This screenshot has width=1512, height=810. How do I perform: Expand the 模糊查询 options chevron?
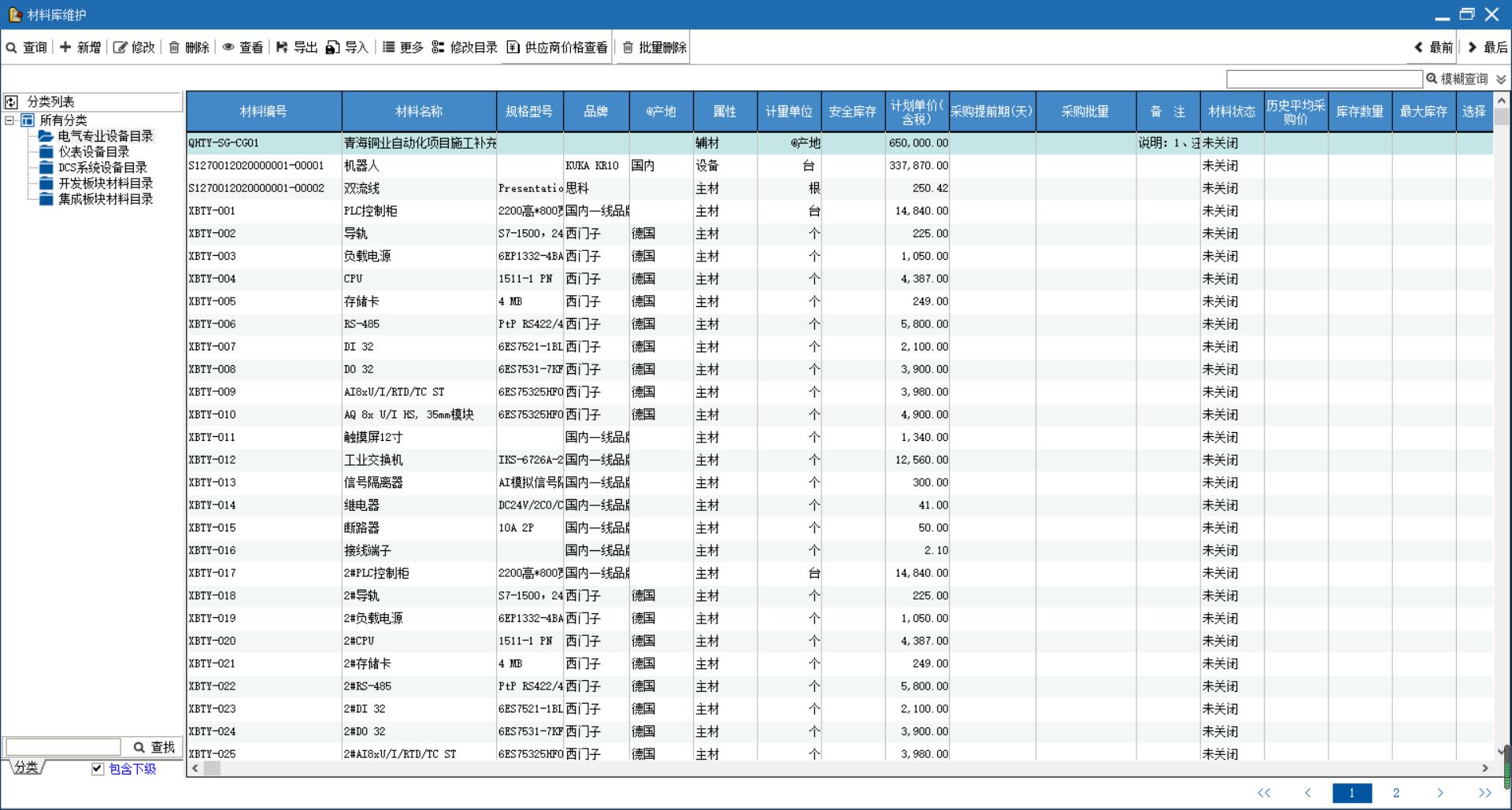1501,80
